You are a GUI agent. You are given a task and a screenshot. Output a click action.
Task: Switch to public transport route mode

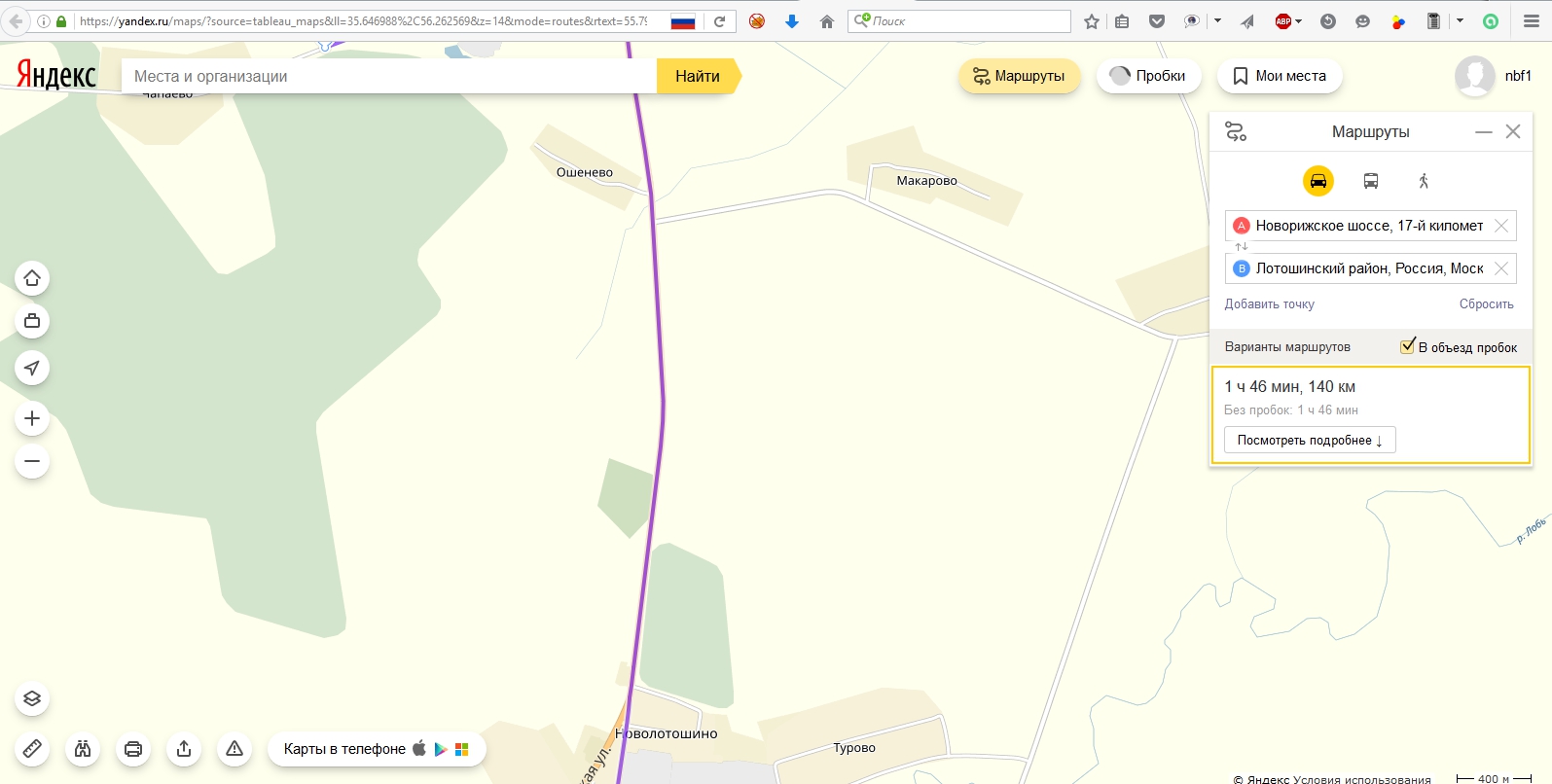(x=1370, y=181)
